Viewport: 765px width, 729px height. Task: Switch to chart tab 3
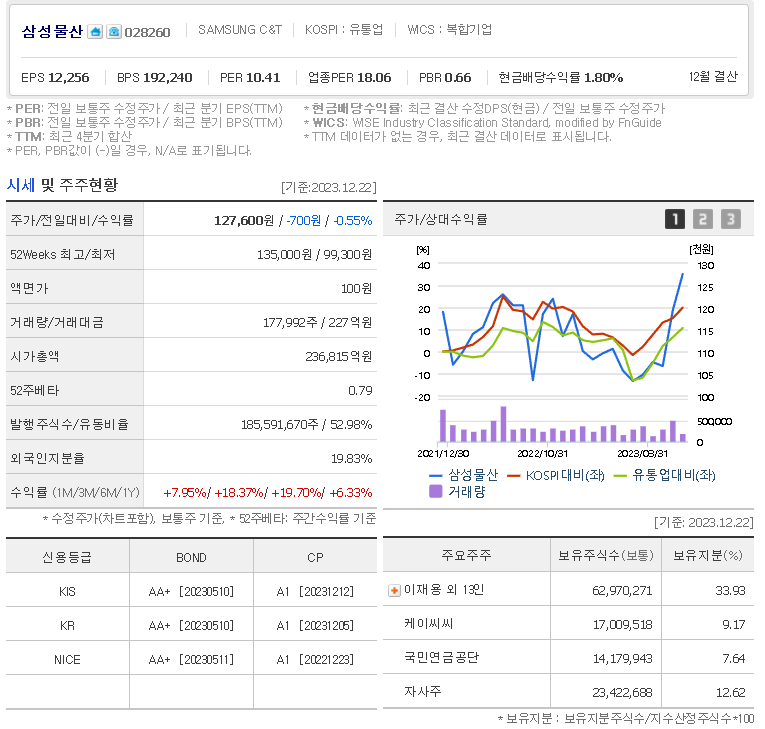coord(730,220)
